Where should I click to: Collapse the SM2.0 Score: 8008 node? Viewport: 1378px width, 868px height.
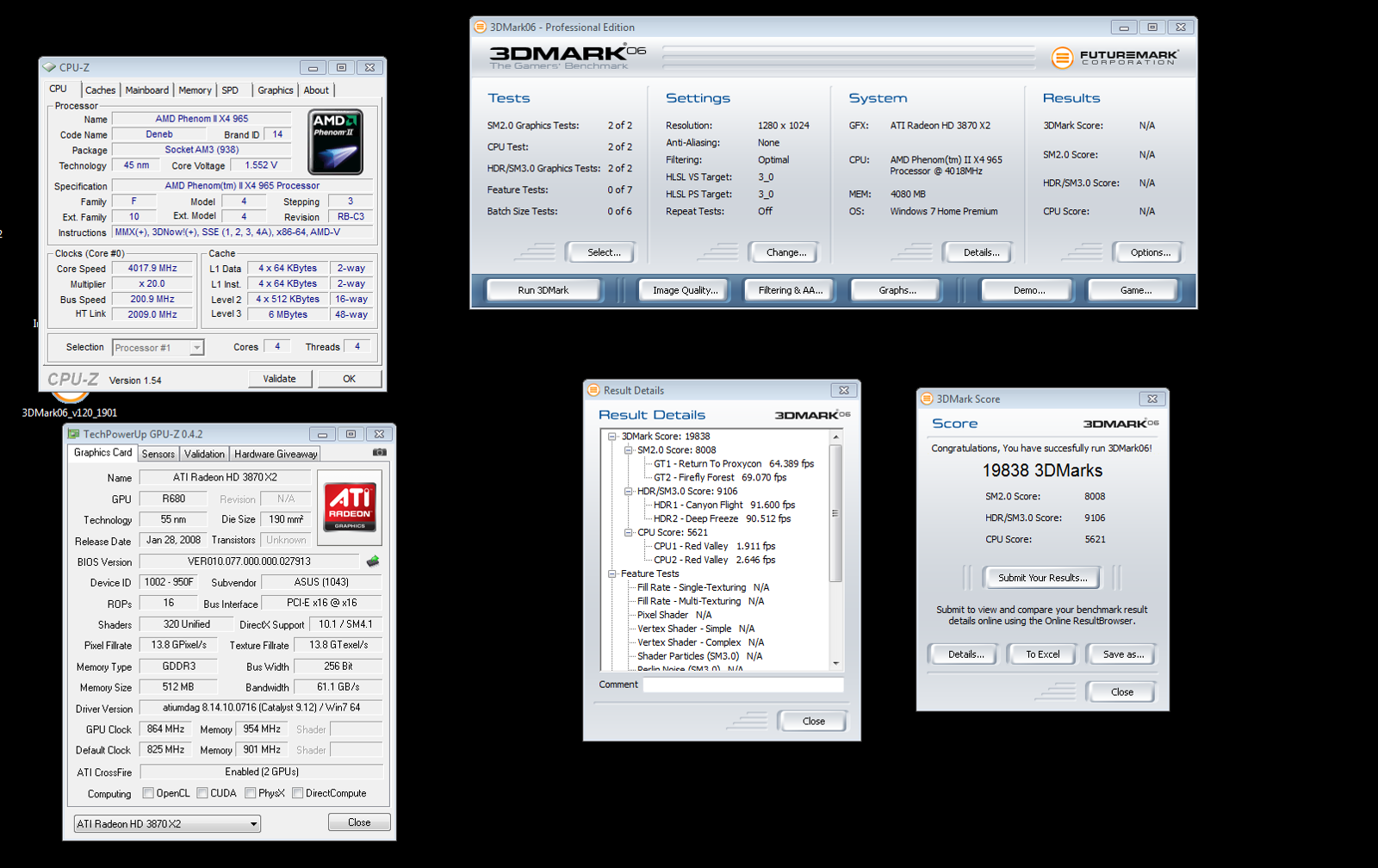pyautogui.click(x=629, y=450)
